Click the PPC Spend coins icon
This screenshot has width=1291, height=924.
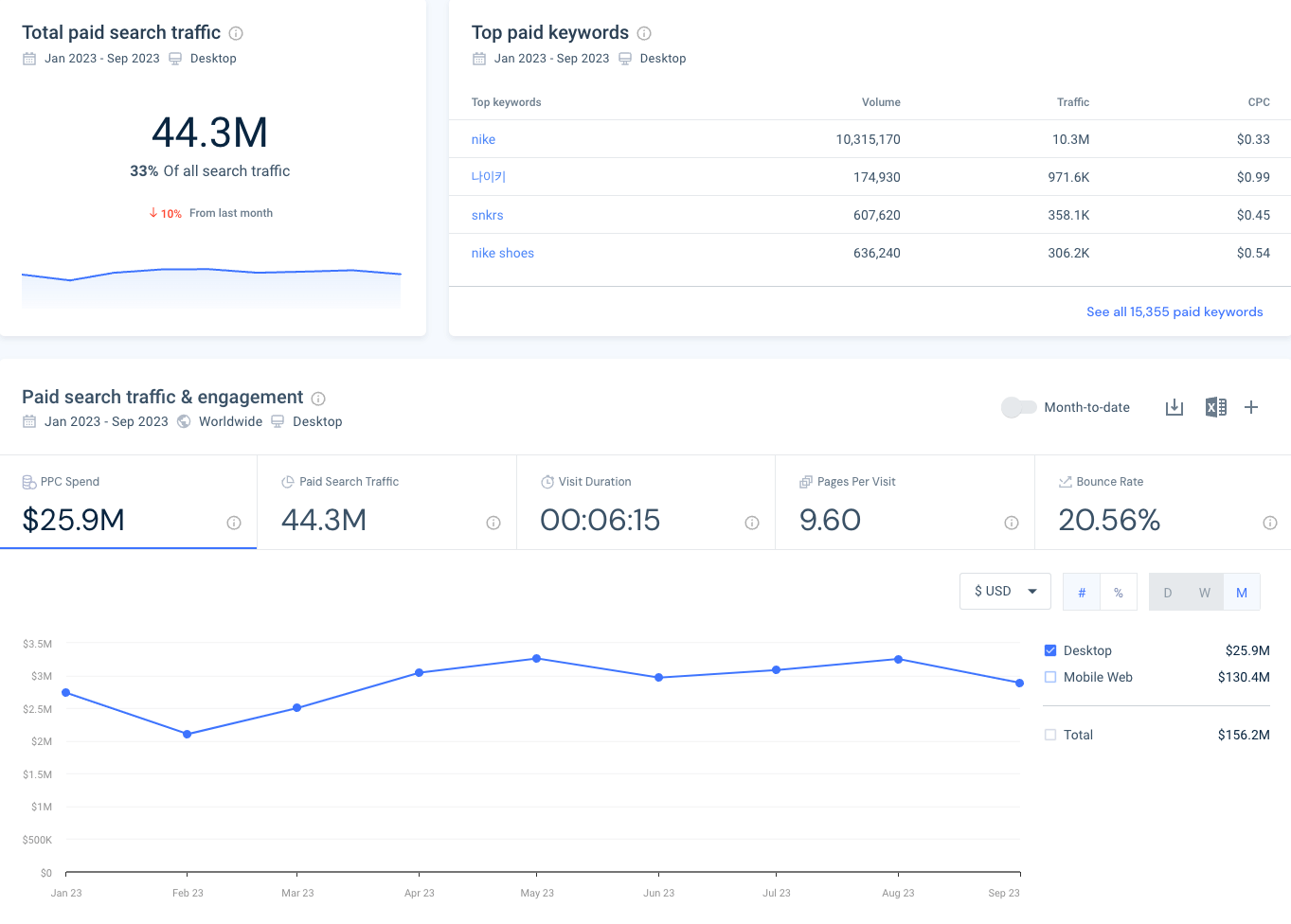pos(29,482)
